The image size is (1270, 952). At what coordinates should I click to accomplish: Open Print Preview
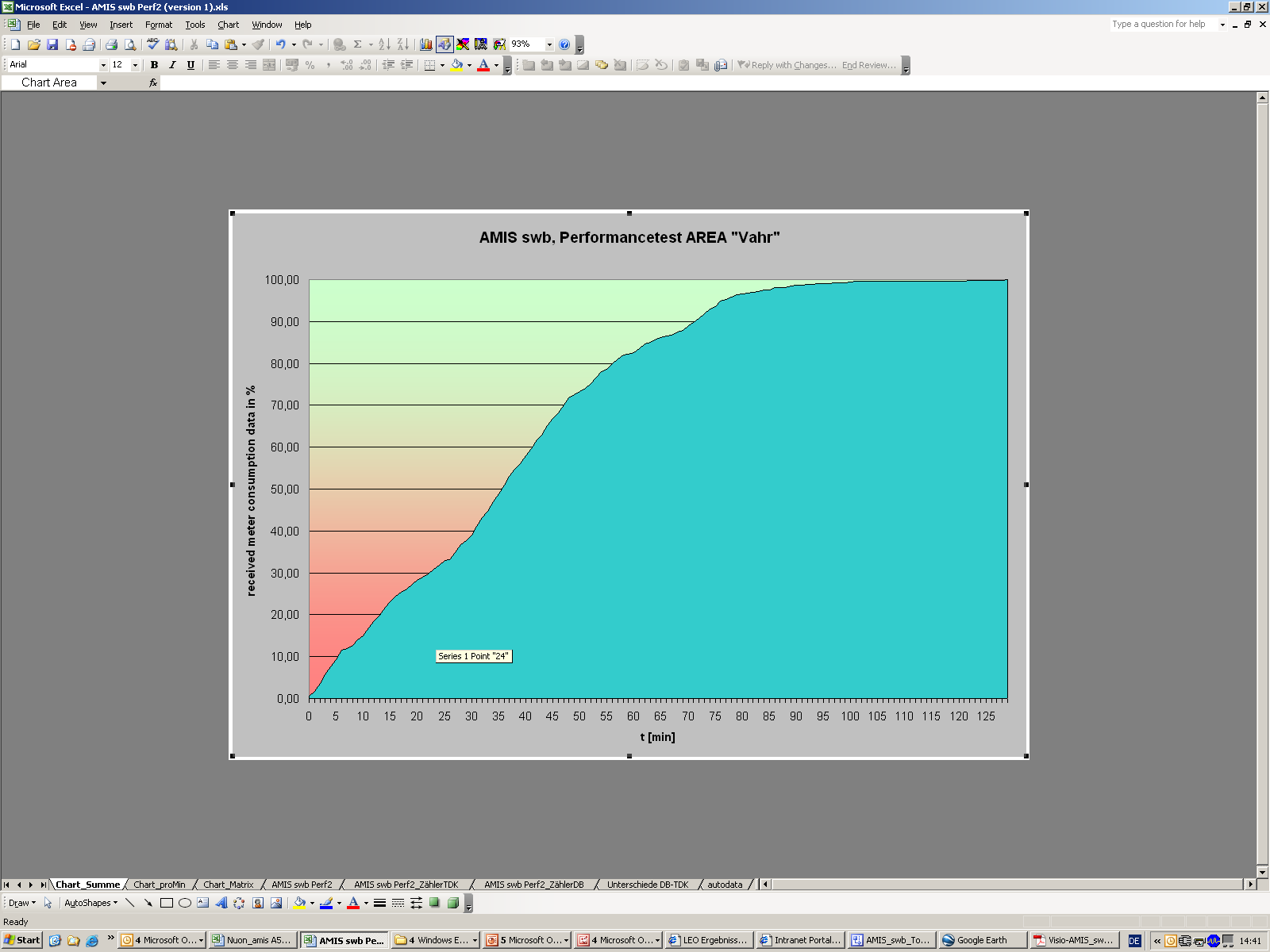click(130, 44)
